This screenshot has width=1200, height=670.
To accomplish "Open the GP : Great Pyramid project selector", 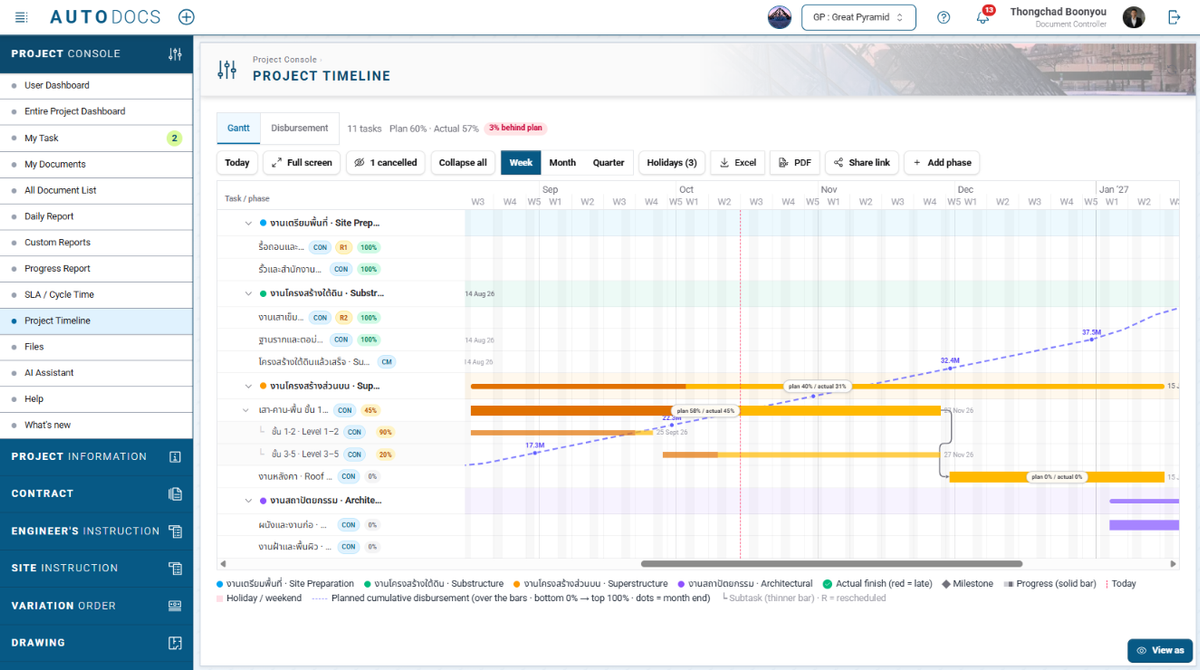I will click(858, 17).
